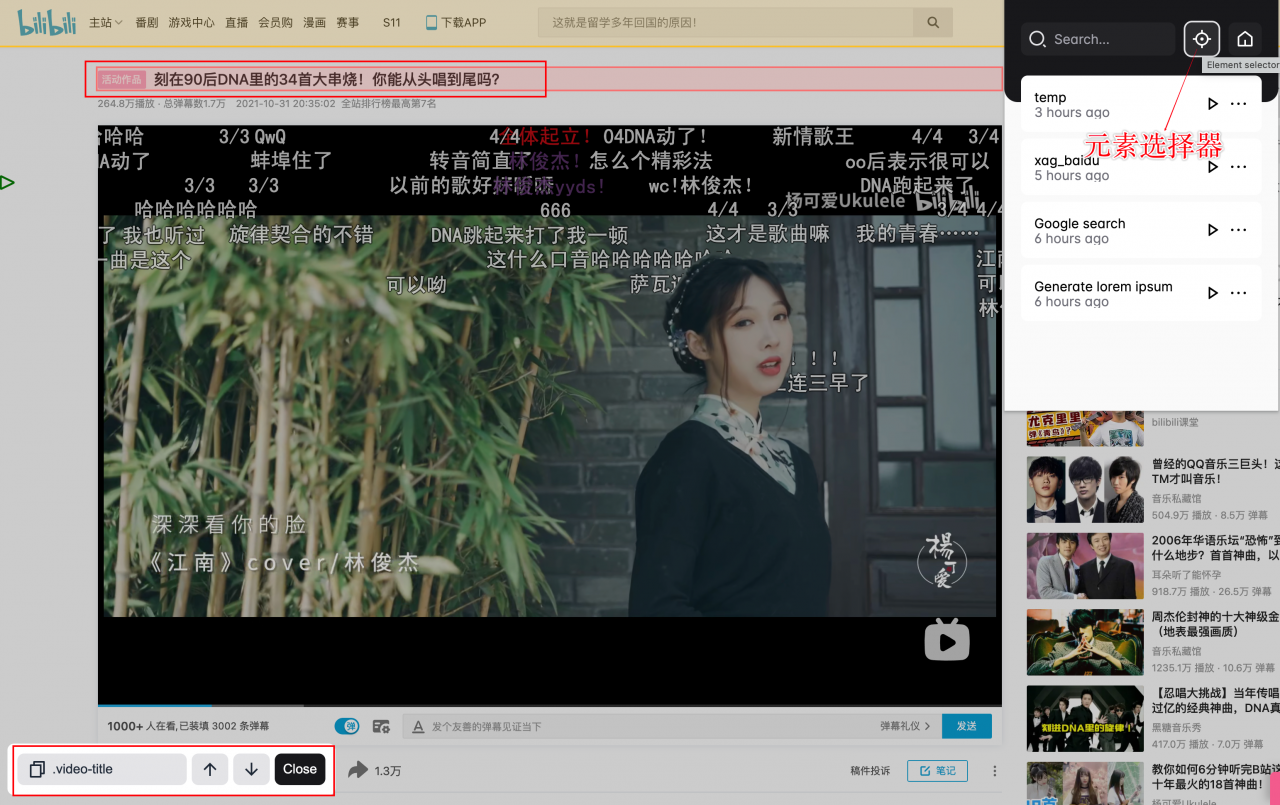This screenshot has height=805, width=1280.
Task: Click the 曾经的QQ音乐三巨头 video title
Action: pos(1216,472)
